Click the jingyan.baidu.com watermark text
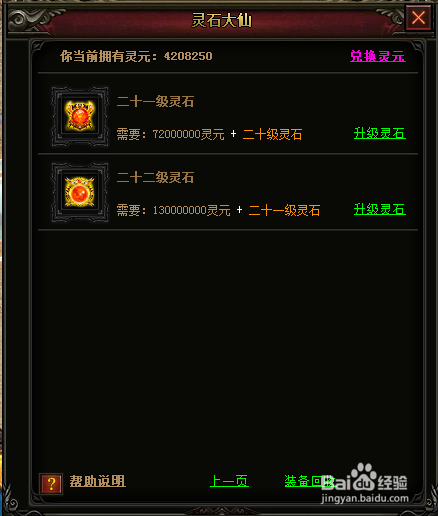This screenshot has width=438, height=516. pyautogui.click(x=365, y=499)
